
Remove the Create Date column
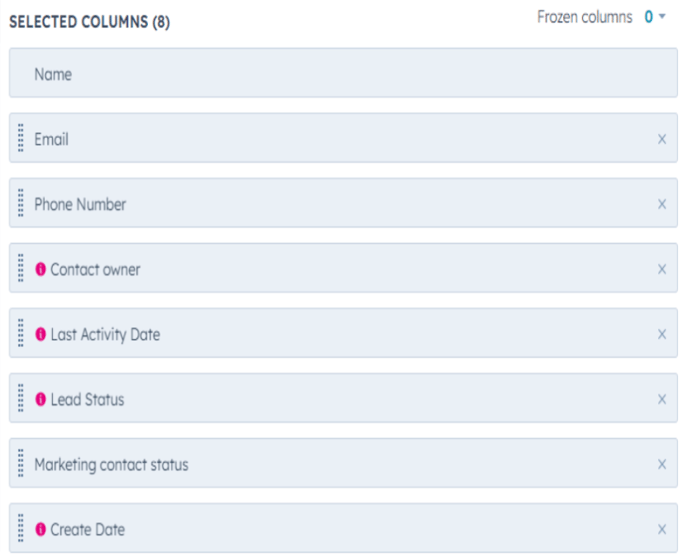pyautogui.click(x=662, y=529)
